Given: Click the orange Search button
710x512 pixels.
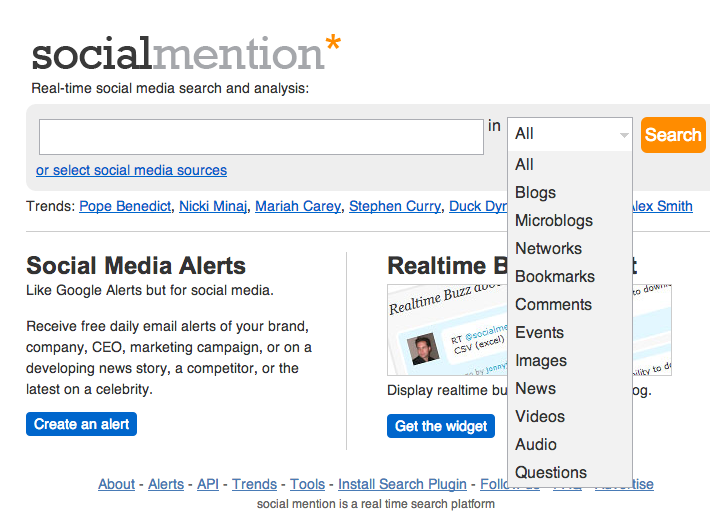Looking at the screenshot, I should tap(673, 135).
